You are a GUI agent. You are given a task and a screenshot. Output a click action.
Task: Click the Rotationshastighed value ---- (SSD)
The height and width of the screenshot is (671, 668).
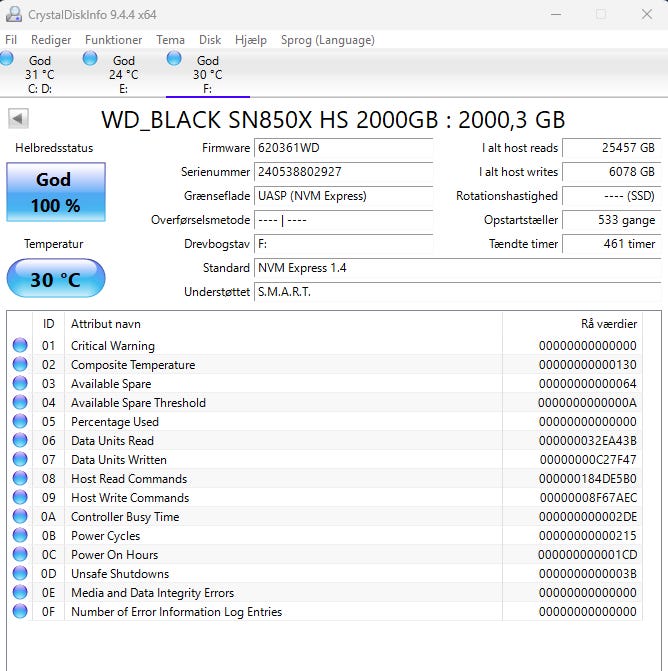pos(612,196)
